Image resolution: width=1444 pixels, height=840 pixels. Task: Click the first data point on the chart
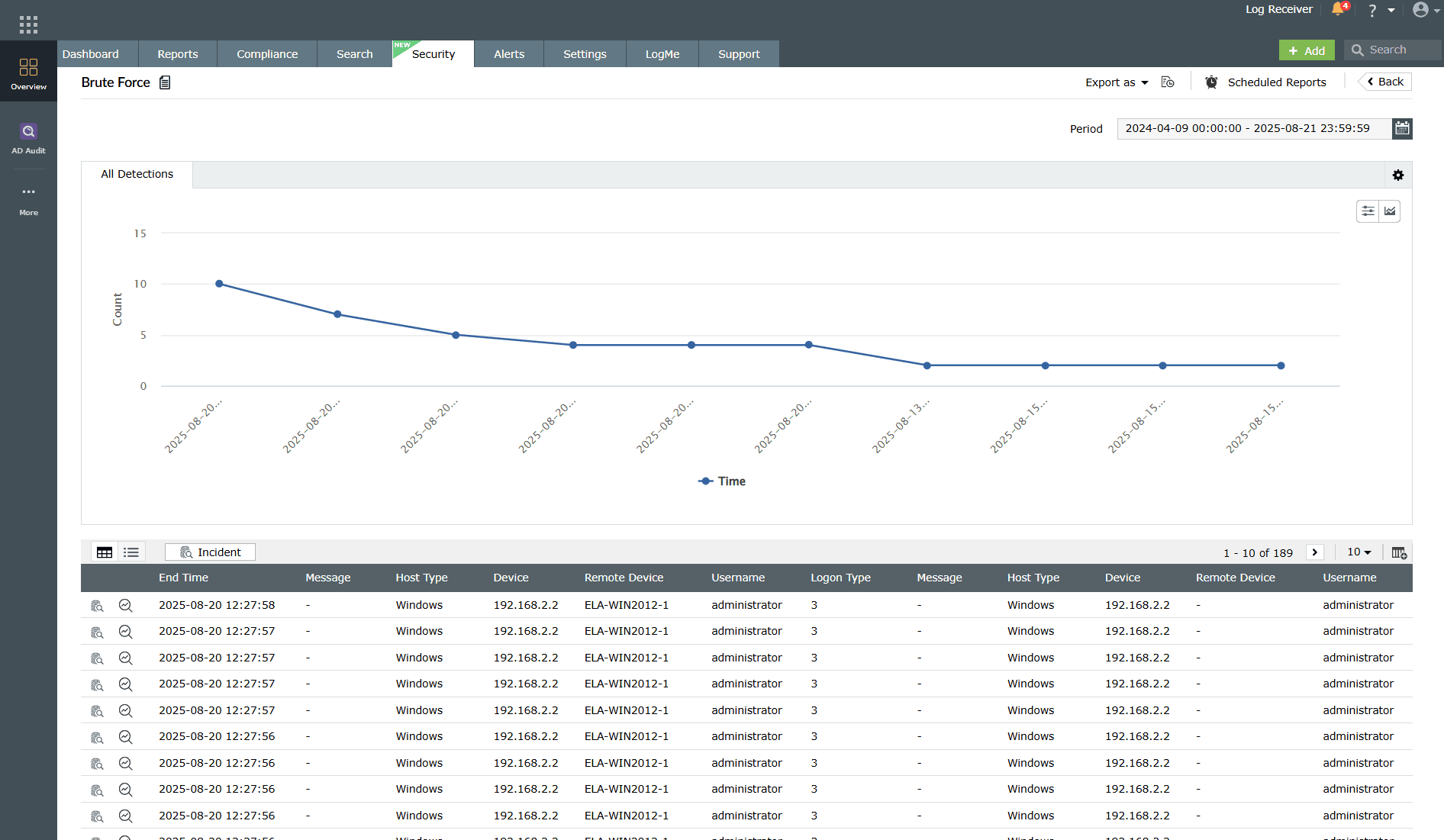219,284
